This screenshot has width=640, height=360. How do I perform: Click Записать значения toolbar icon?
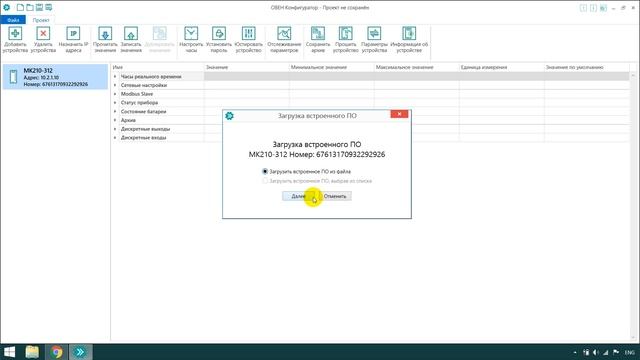[131, 40]
